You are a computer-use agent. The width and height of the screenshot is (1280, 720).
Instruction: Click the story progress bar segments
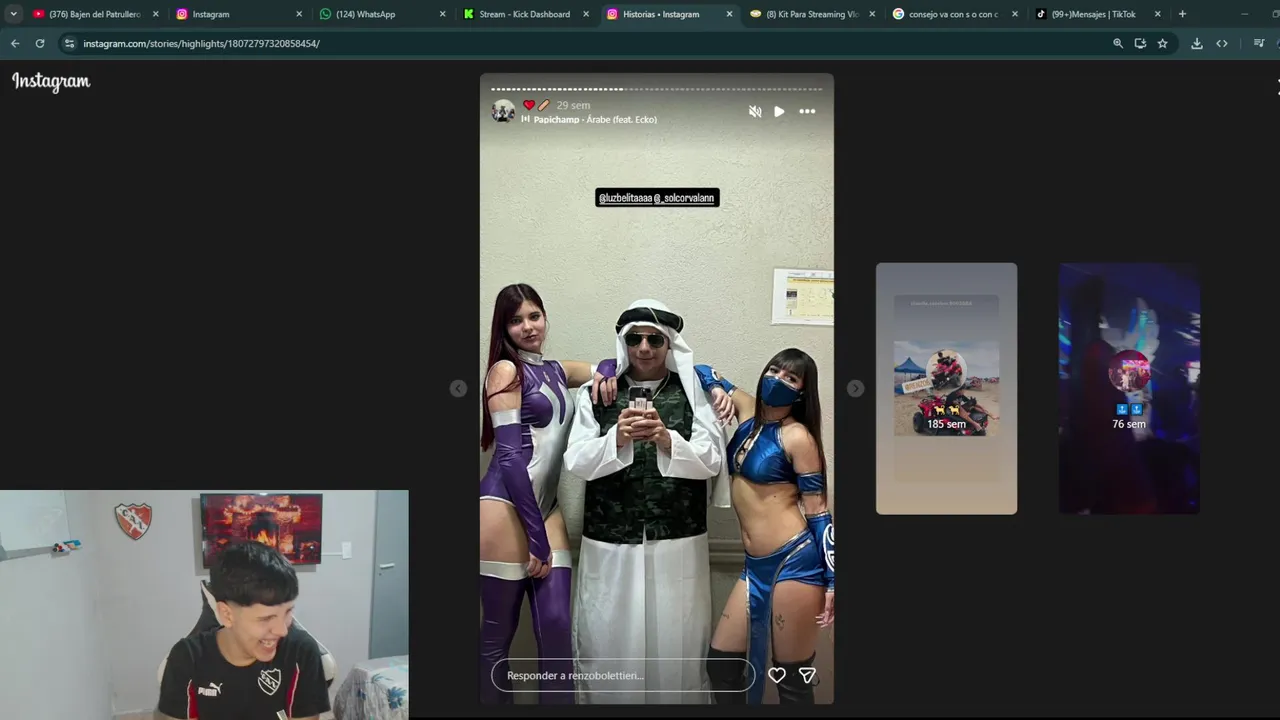pyautogui.click(x=656, y=89)
